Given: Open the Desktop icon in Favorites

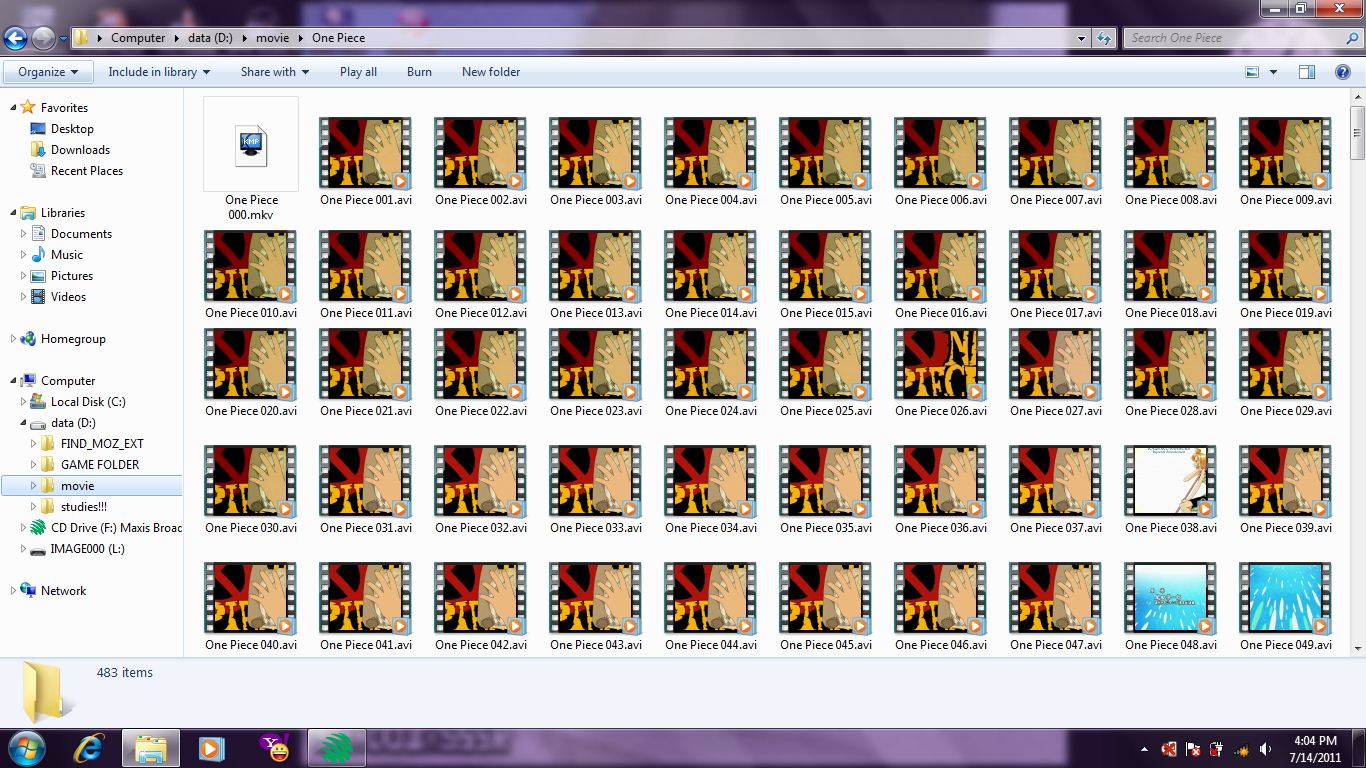Looking at the screenshot, I should pyautogui.click(x=38, y=129).
